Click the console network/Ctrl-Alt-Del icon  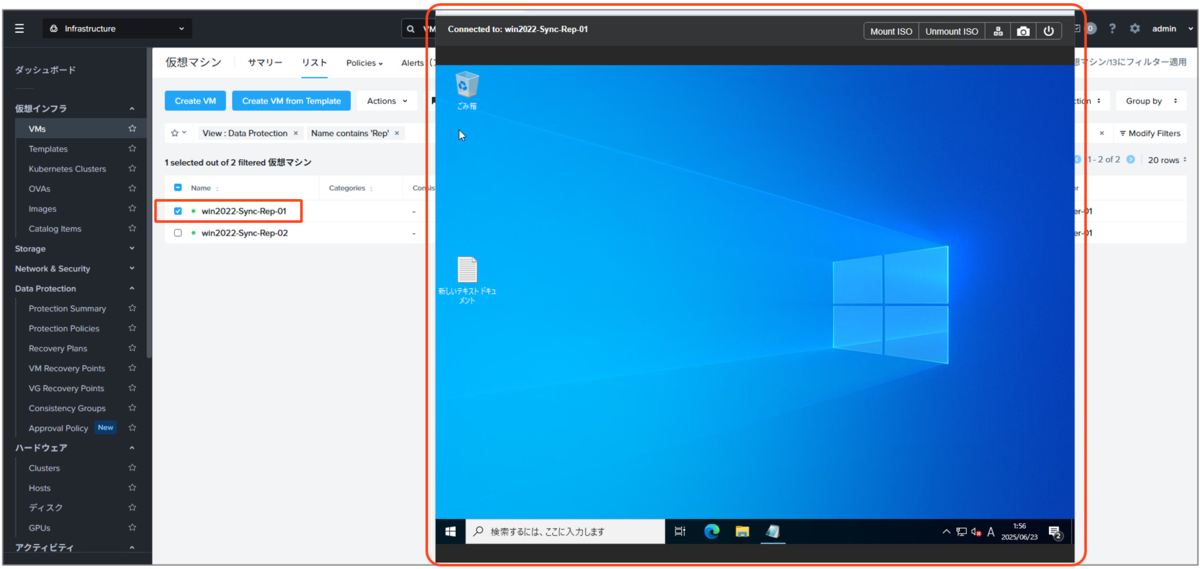[998, 31]
